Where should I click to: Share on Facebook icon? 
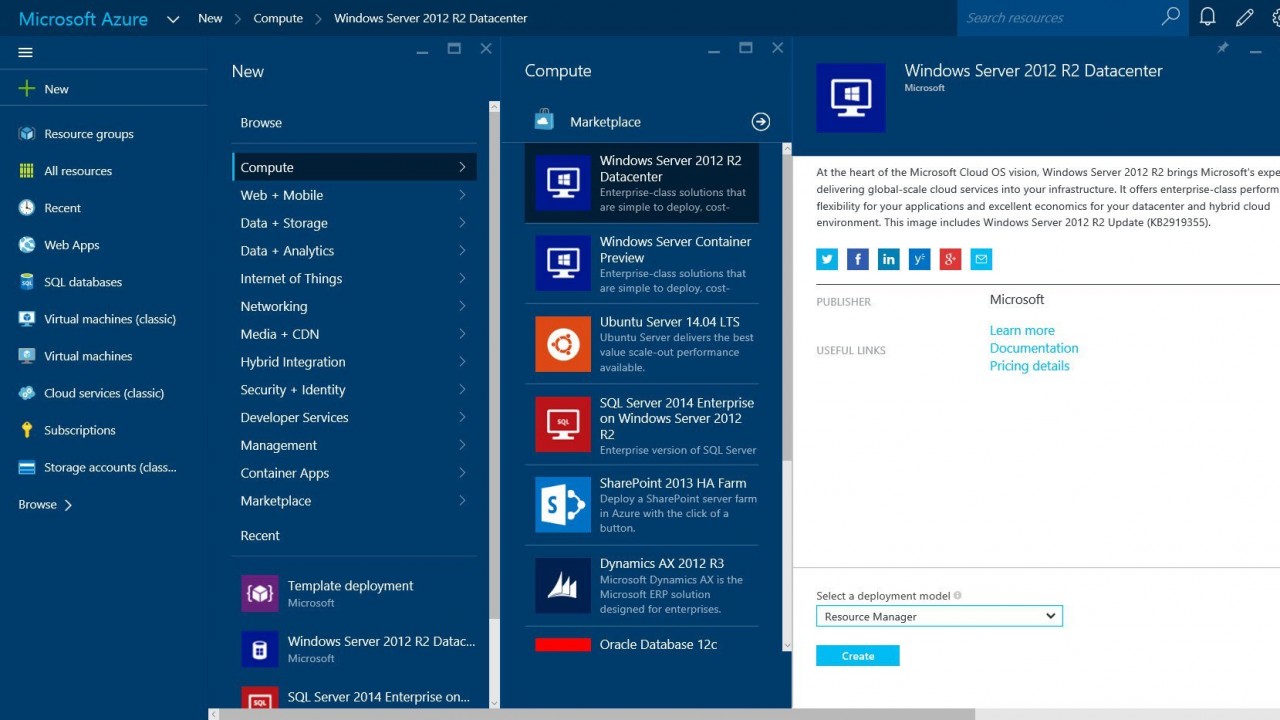click(858, 259)
